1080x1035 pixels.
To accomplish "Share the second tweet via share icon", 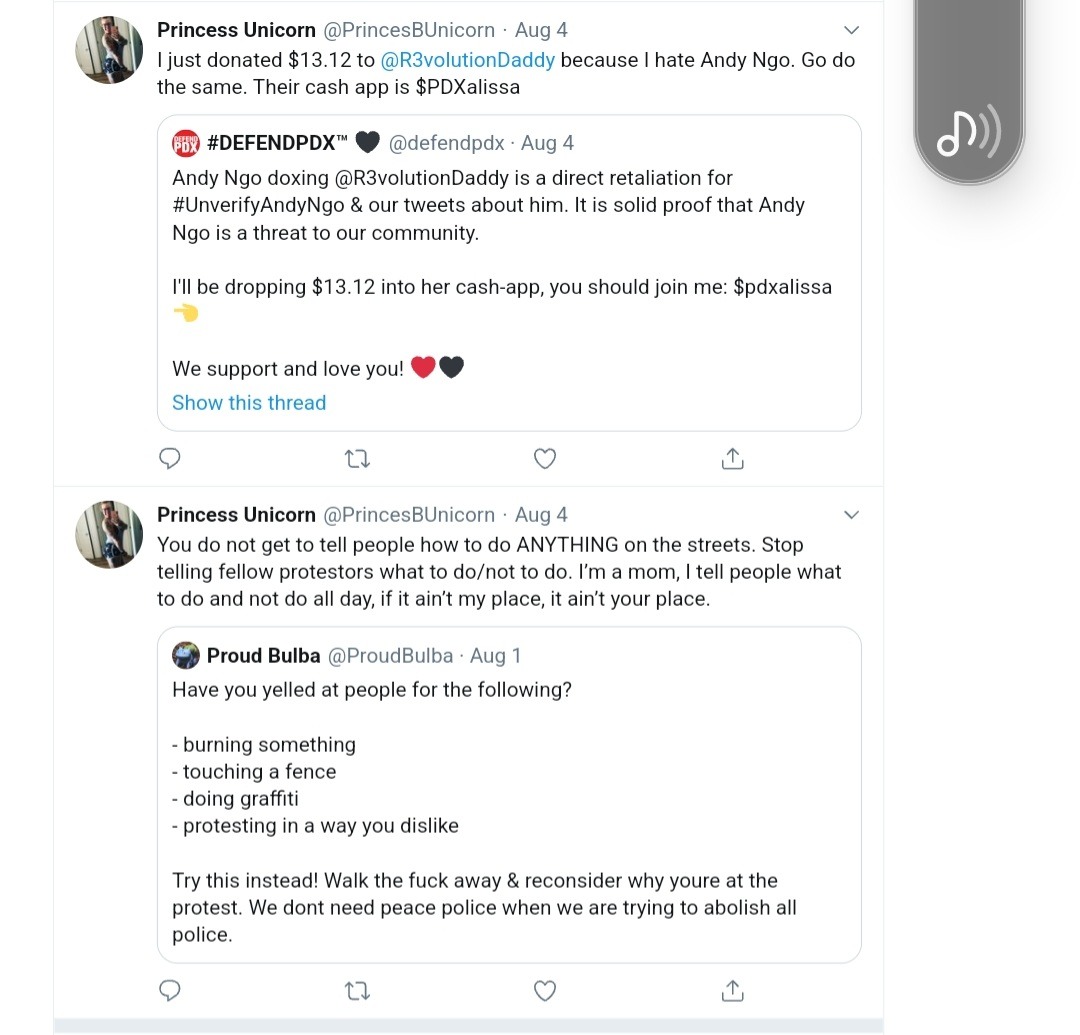I will click(x=732, y=990).
